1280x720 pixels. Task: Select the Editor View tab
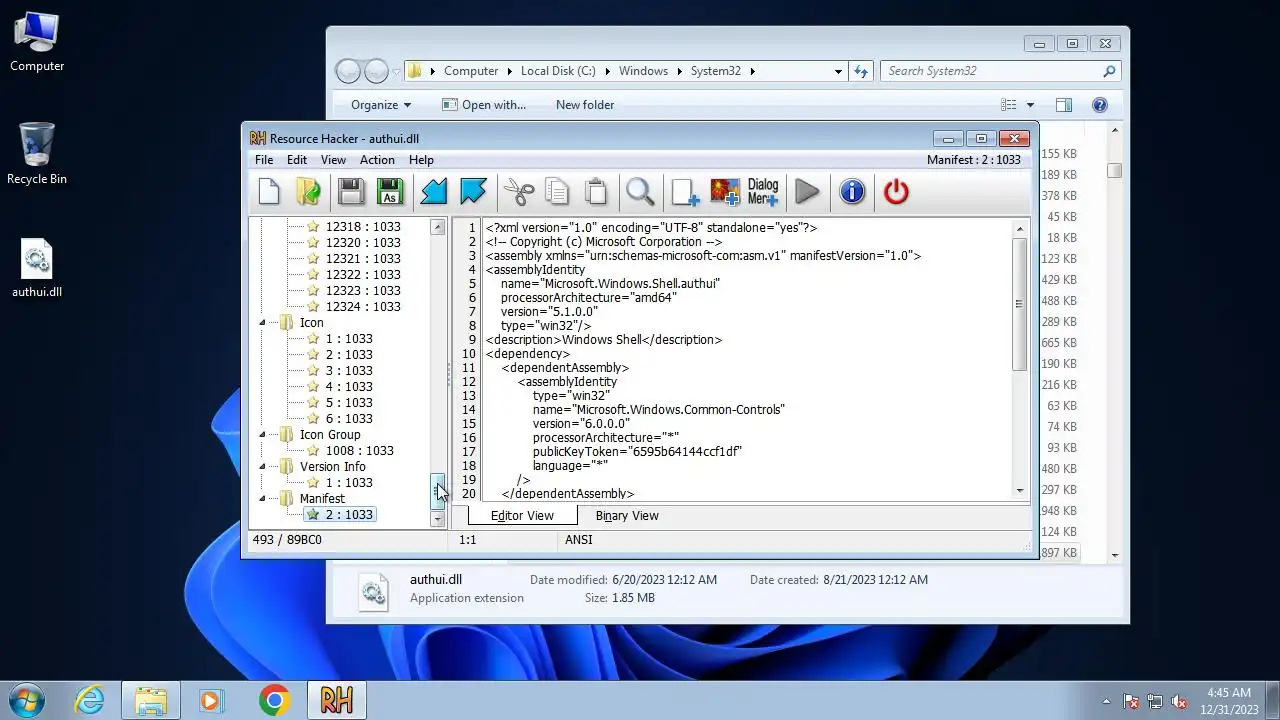click(x=522, y=516)
